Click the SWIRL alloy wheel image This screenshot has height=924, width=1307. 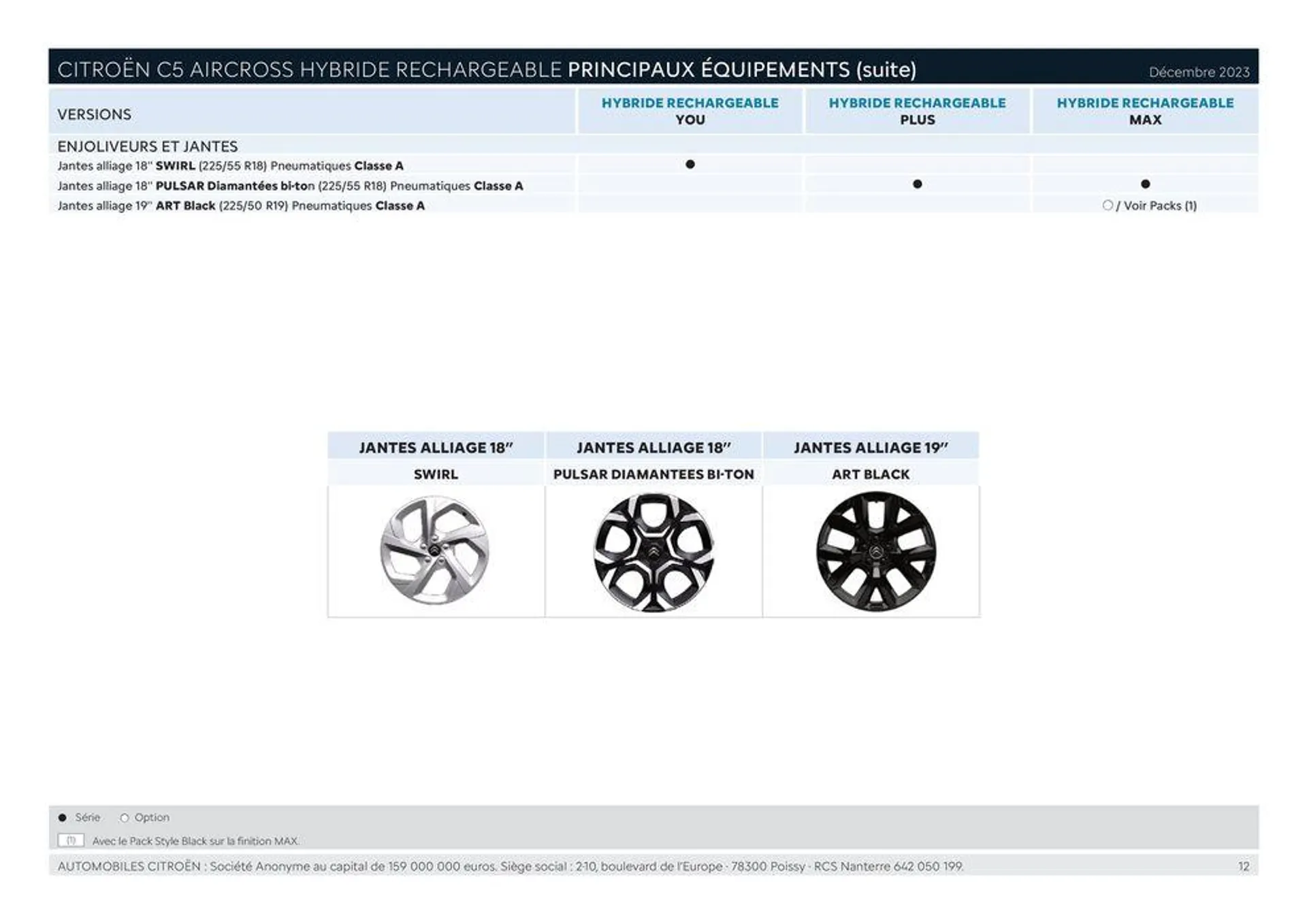[x=434, y=550]
